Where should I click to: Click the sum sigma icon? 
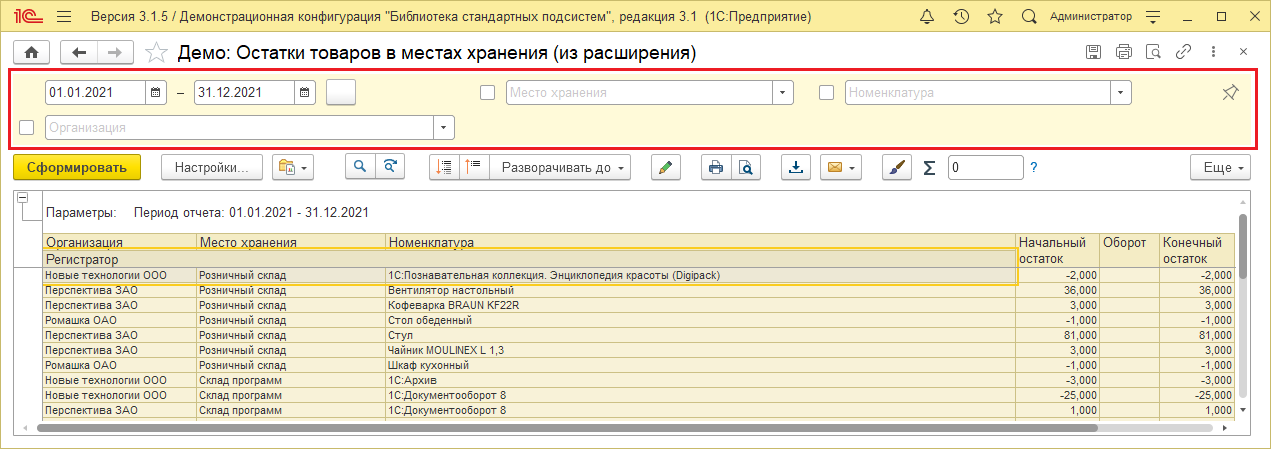[929, 167]
